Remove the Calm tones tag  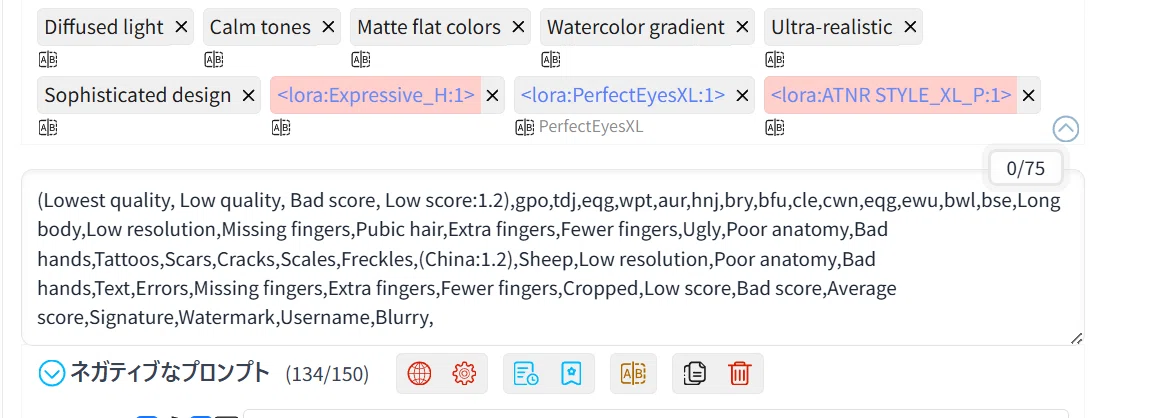[x=326, y=27]
